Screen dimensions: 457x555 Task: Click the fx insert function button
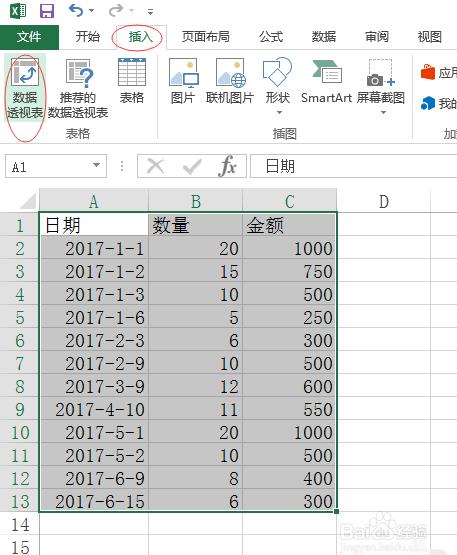click(x=227, y=166)
